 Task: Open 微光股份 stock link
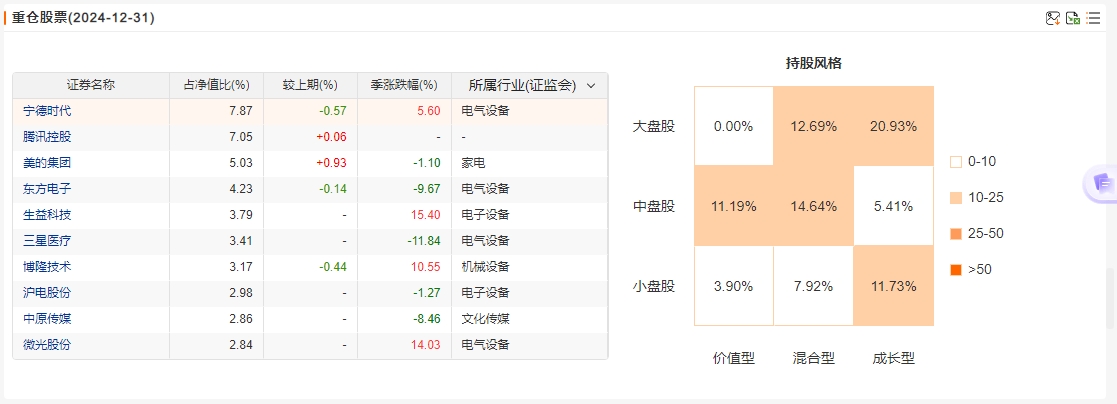click(47, 345)
